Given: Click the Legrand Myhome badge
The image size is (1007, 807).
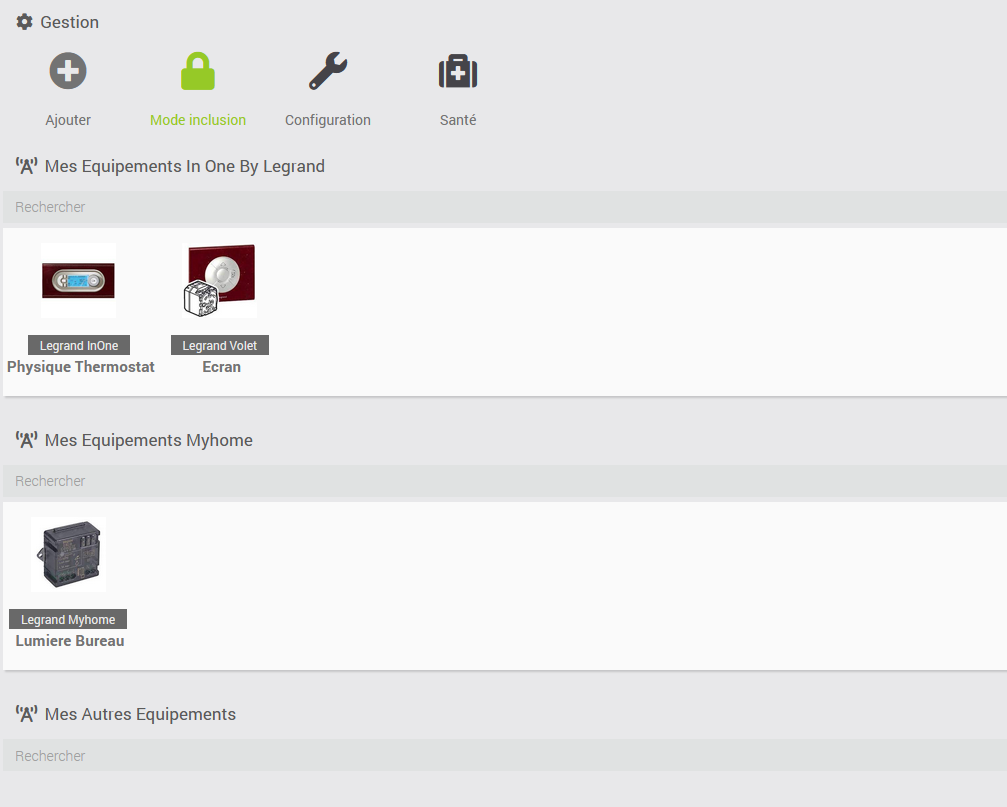Looking at the screenshot, I should click(68, 620).
